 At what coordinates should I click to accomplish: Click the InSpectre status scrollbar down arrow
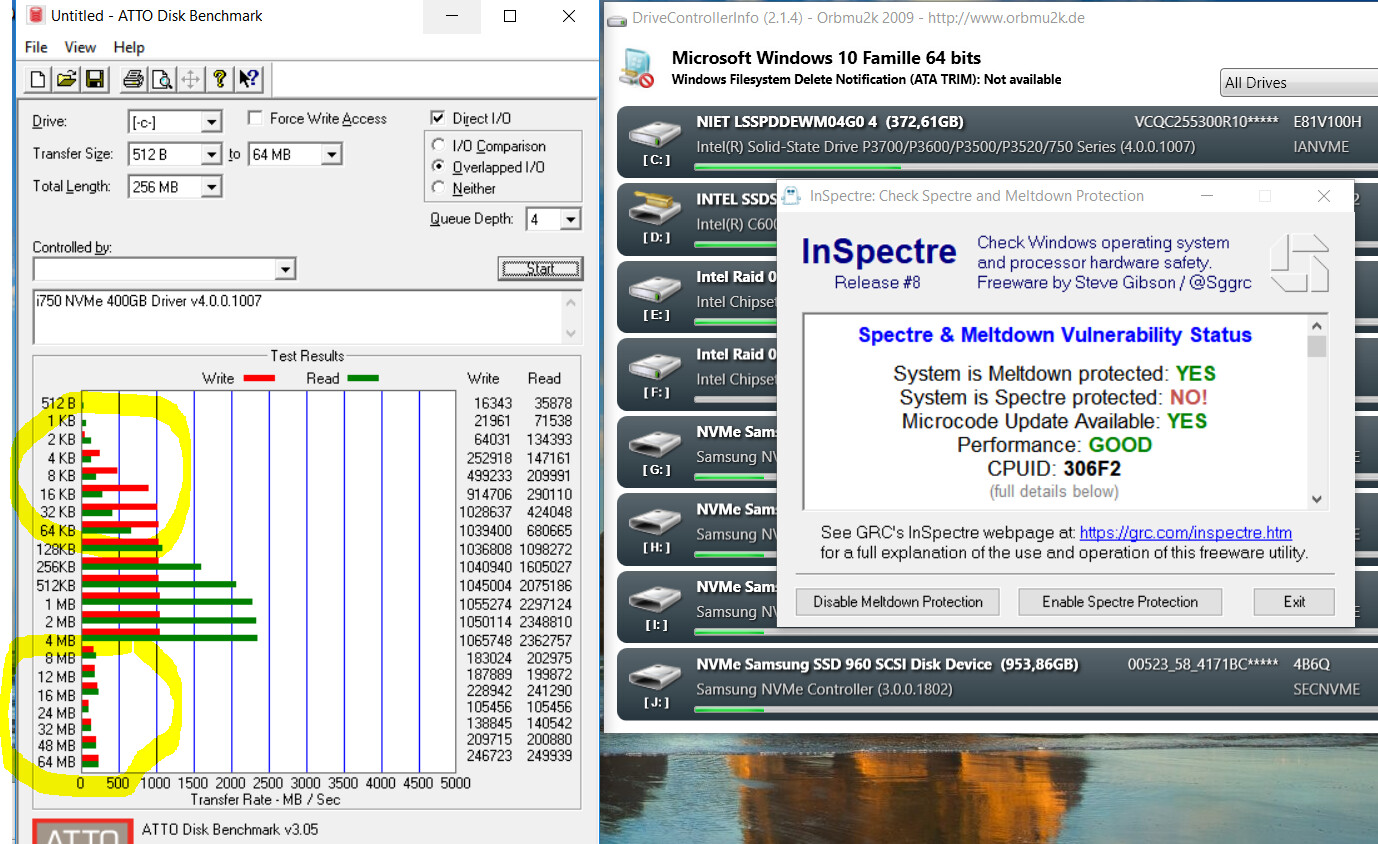(x=1317, y=499)
